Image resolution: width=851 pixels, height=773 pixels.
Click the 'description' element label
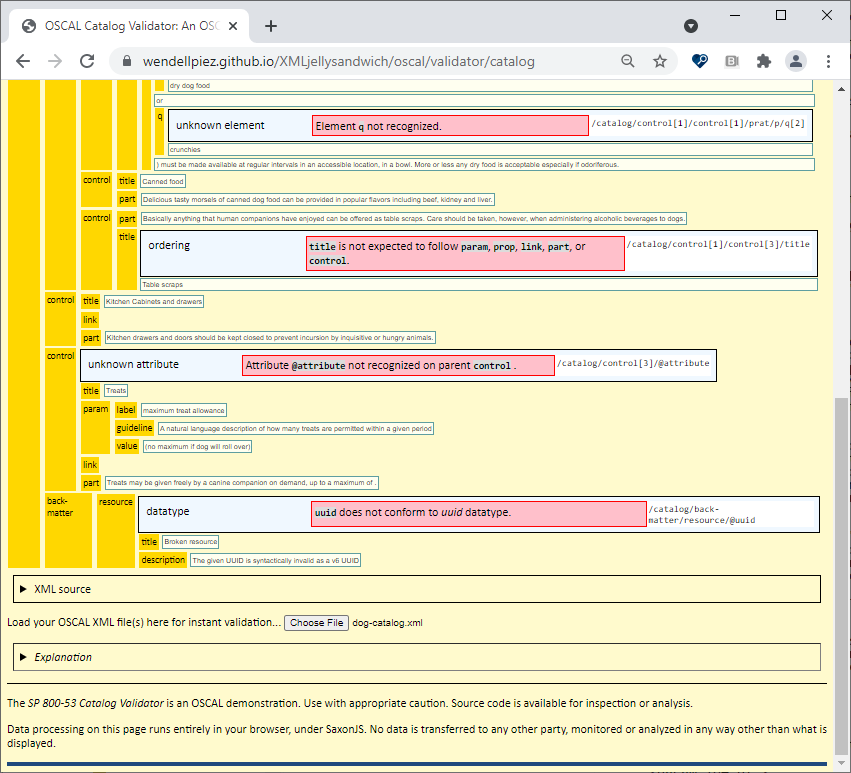coord(163,560)
